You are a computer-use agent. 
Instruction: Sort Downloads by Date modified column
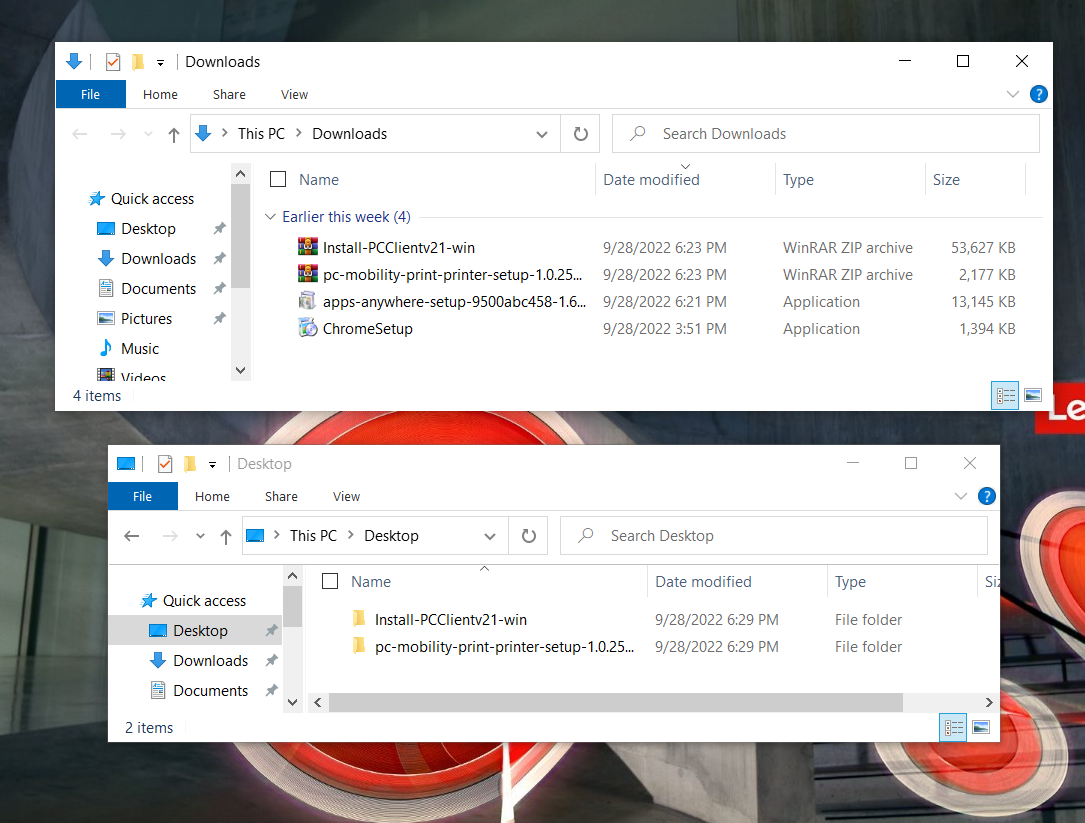click(651, 179)
